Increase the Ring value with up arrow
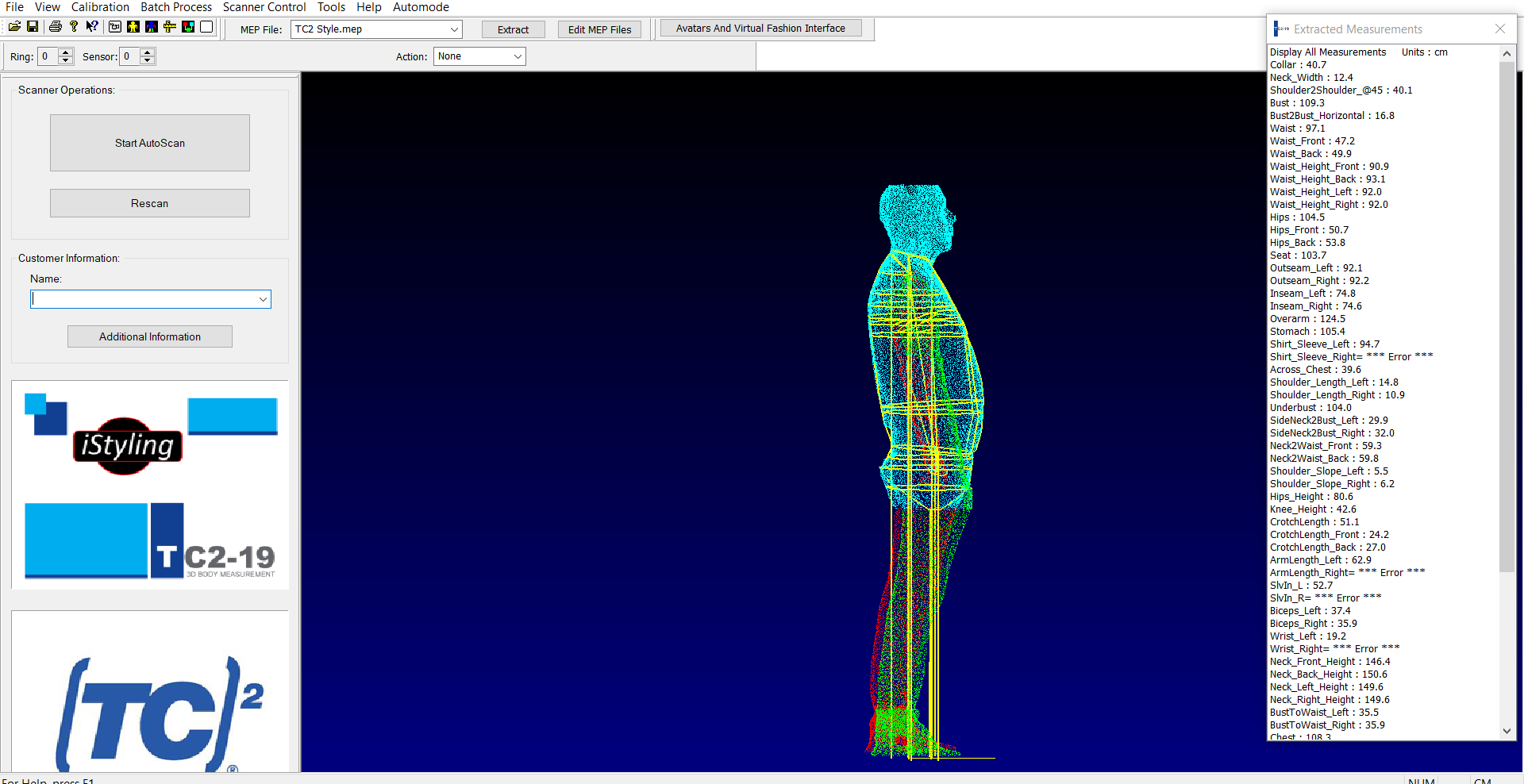This screenshot has height=784, width=1524. click(66, 52)
